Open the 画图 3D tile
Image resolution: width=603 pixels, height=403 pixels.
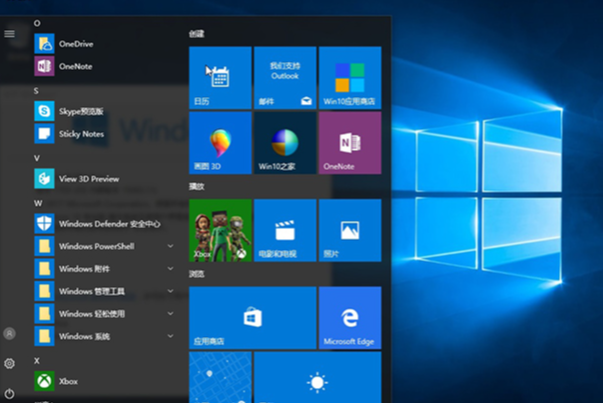pos(220,141)
